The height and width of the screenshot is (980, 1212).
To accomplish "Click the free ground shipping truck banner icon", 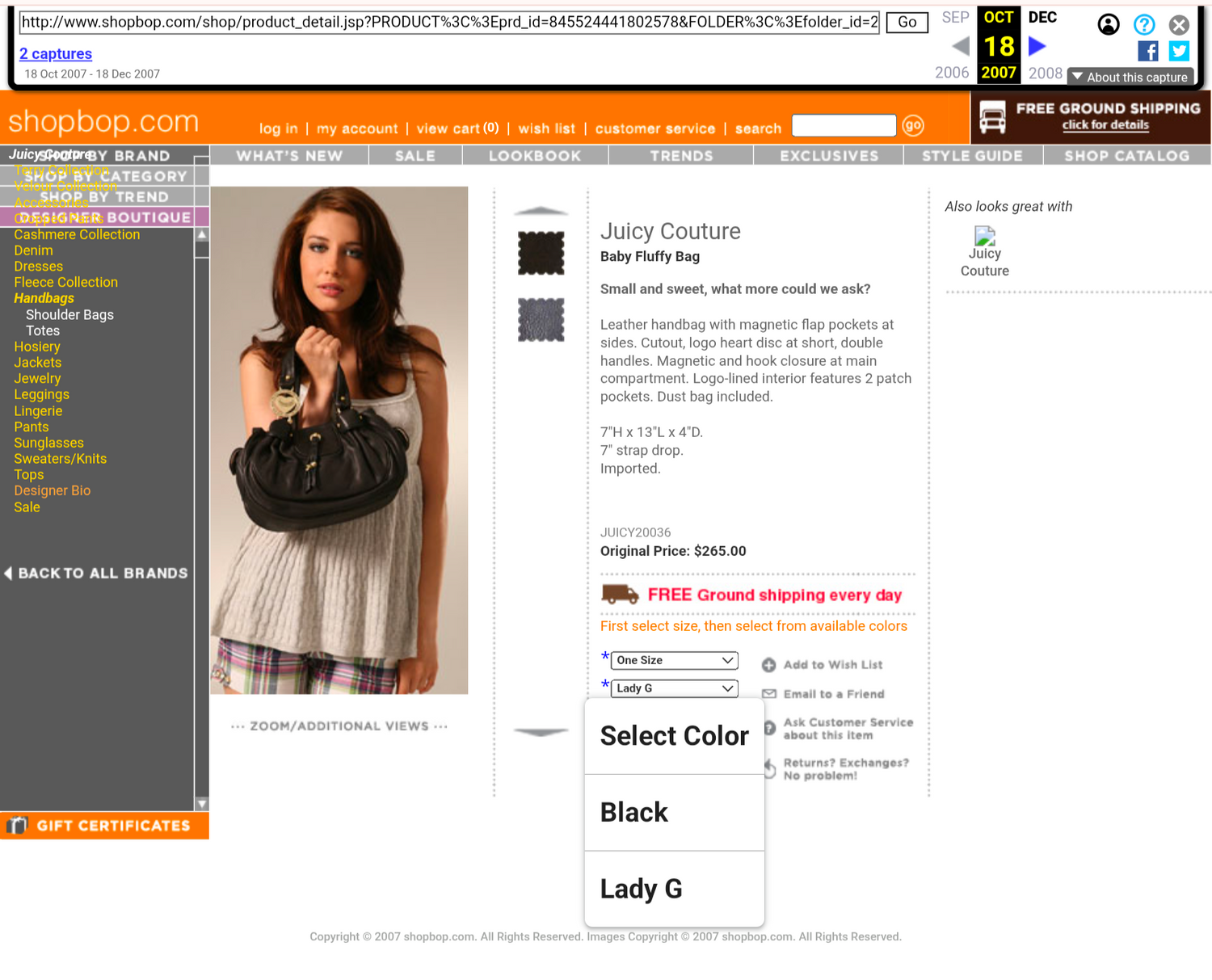I will tap(992, 117).
